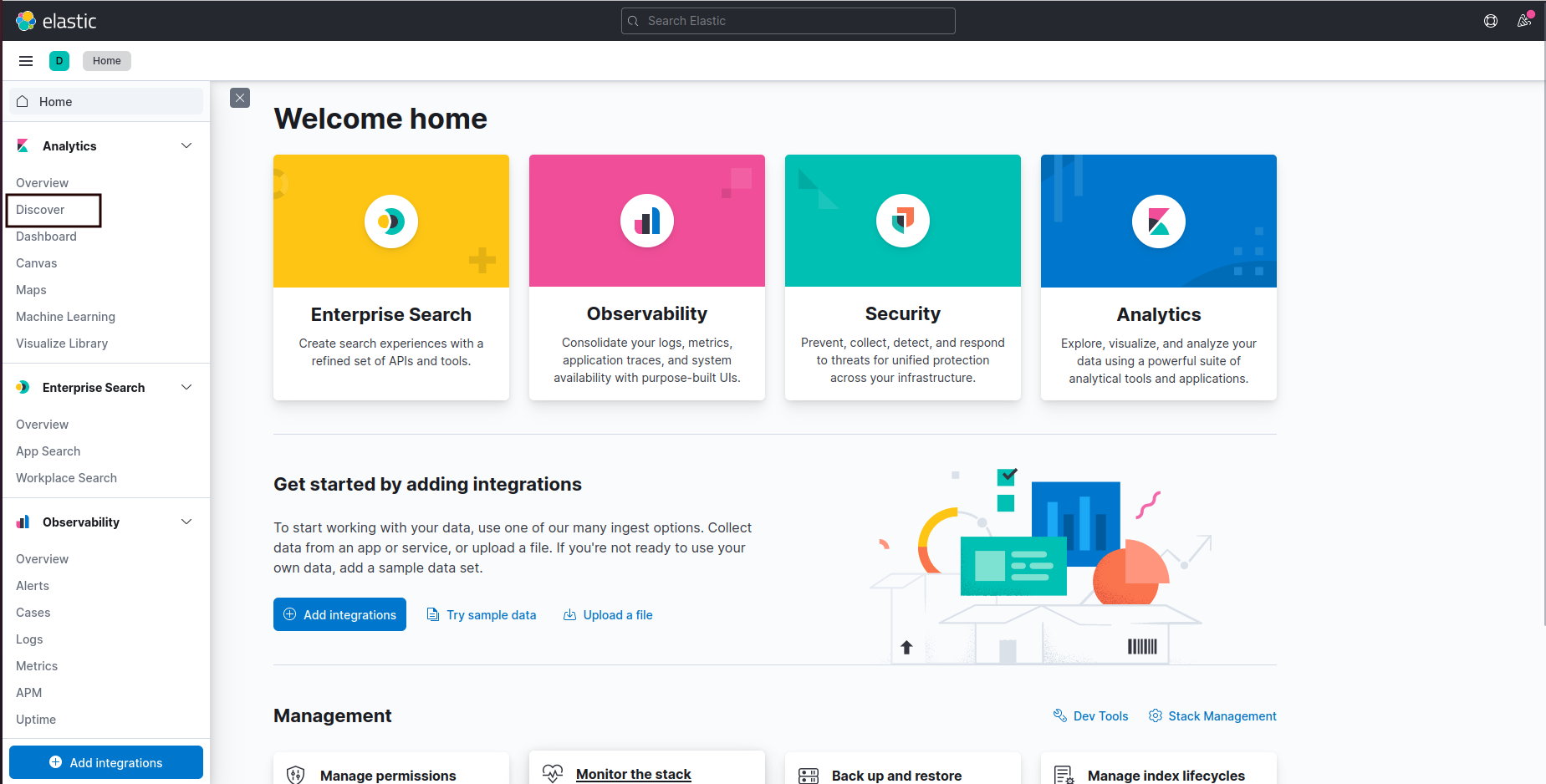Click the Enterprise Search icon in the sidebar
This screenshot has width=1546, height=784.
coord(23,387)
